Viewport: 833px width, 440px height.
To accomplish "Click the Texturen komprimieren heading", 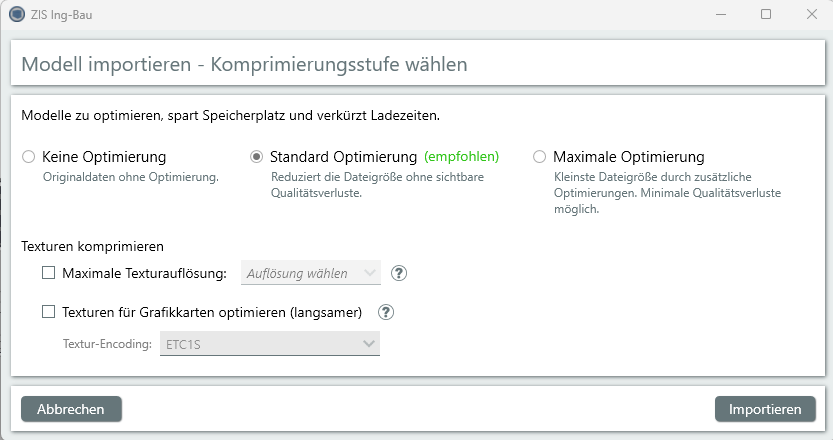I will [92, 247].
